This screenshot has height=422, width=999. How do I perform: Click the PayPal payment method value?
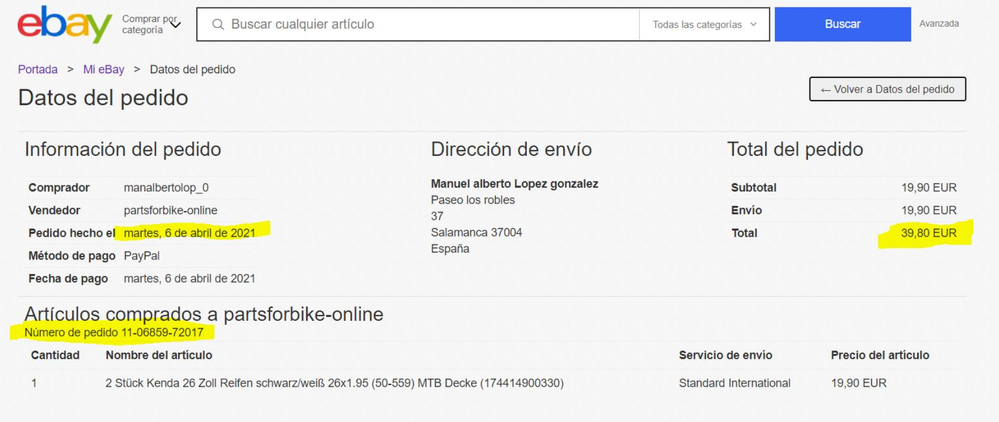141,256
